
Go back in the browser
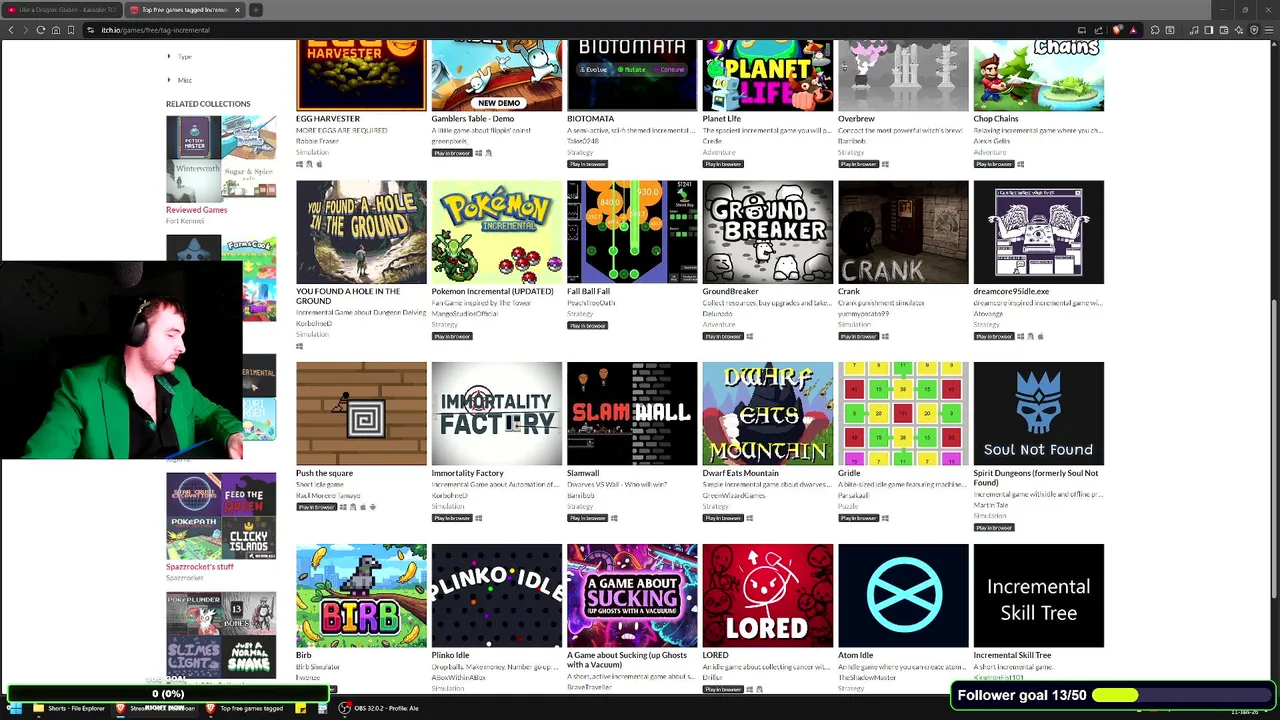pos(11,30)
